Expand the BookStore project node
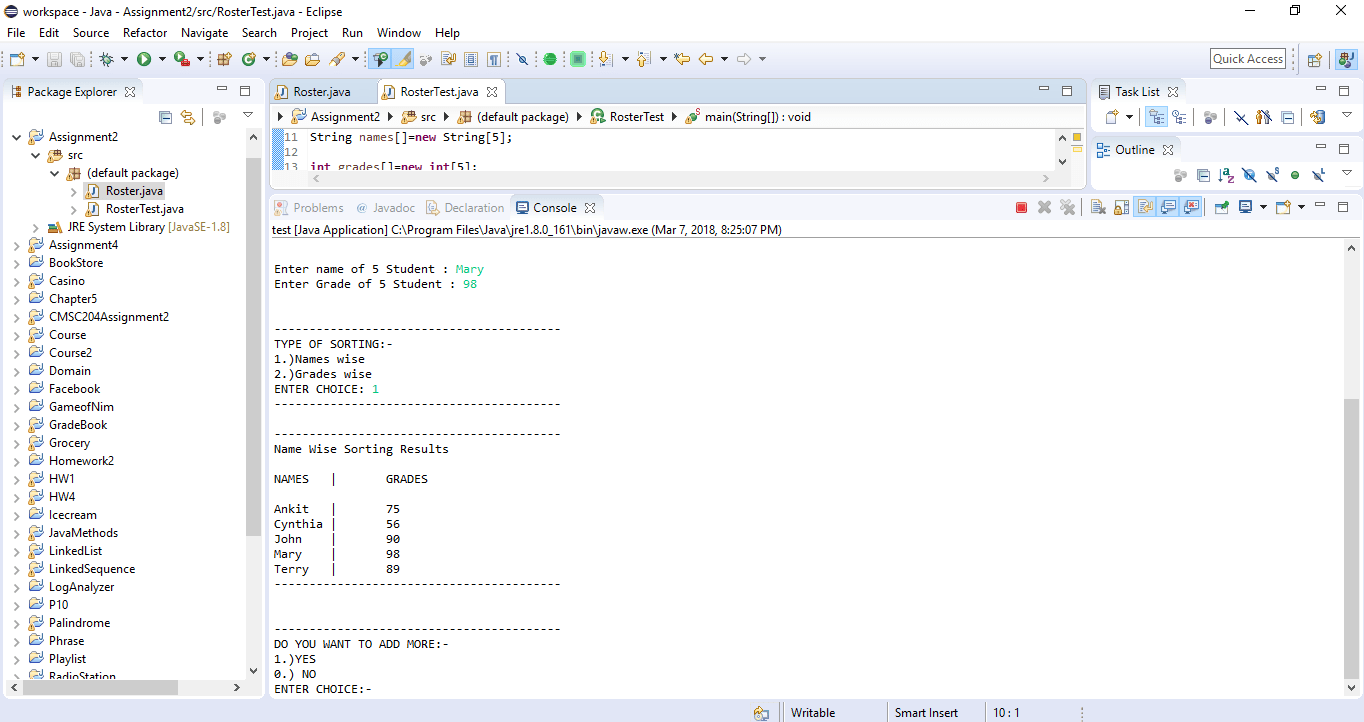The height and width of the screenshot is (722, 1364). click(16, 263)
